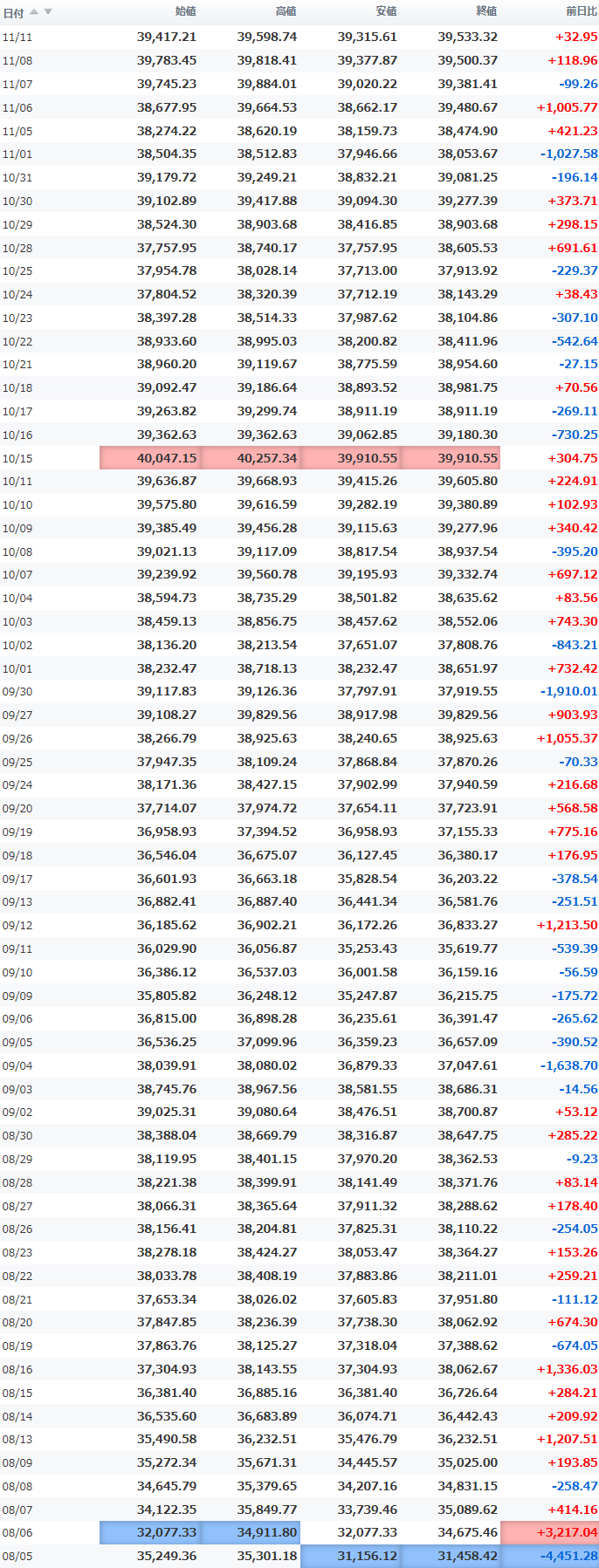
Task: Click the 日付 column header
Action: coord(13,12)
